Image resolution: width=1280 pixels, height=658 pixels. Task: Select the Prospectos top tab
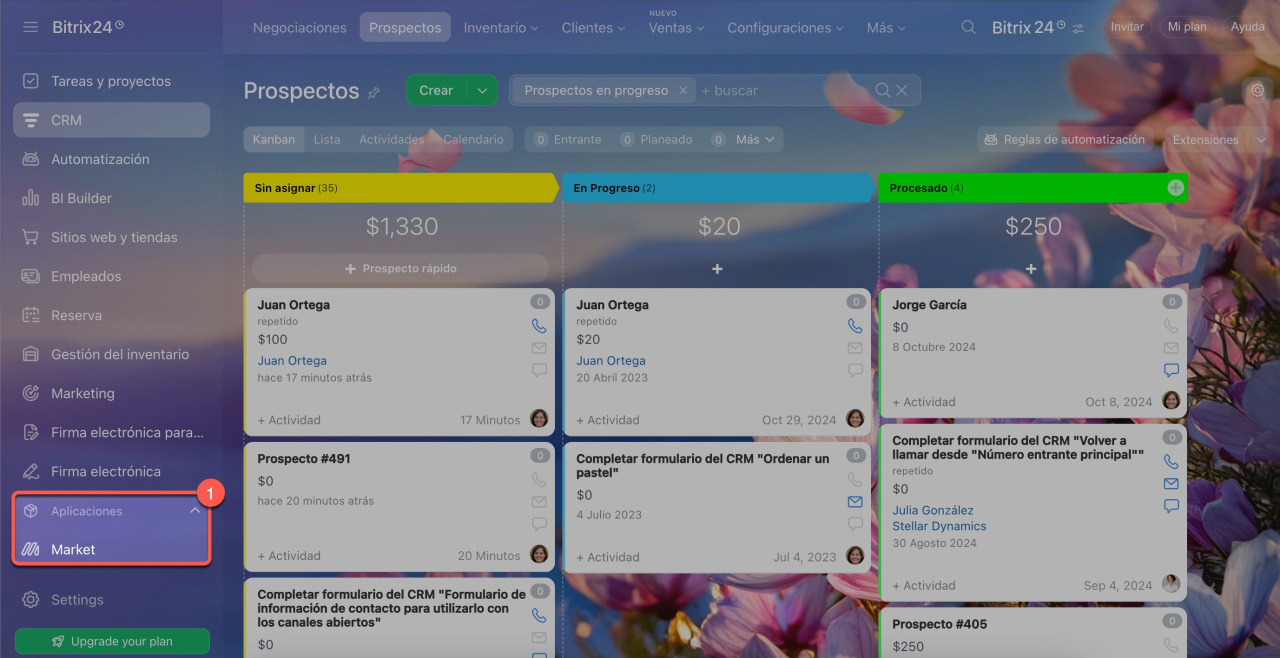pos(405,28)
